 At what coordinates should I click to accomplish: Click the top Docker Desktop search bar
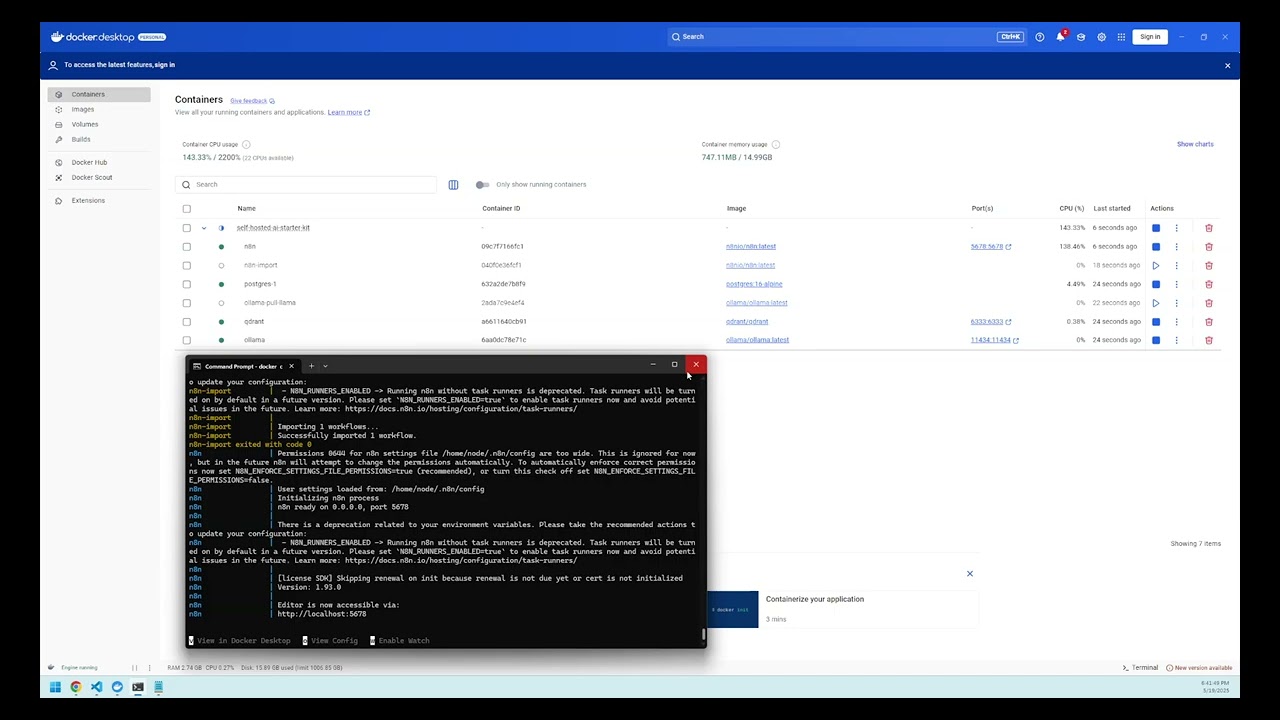(x=846, y=37)
